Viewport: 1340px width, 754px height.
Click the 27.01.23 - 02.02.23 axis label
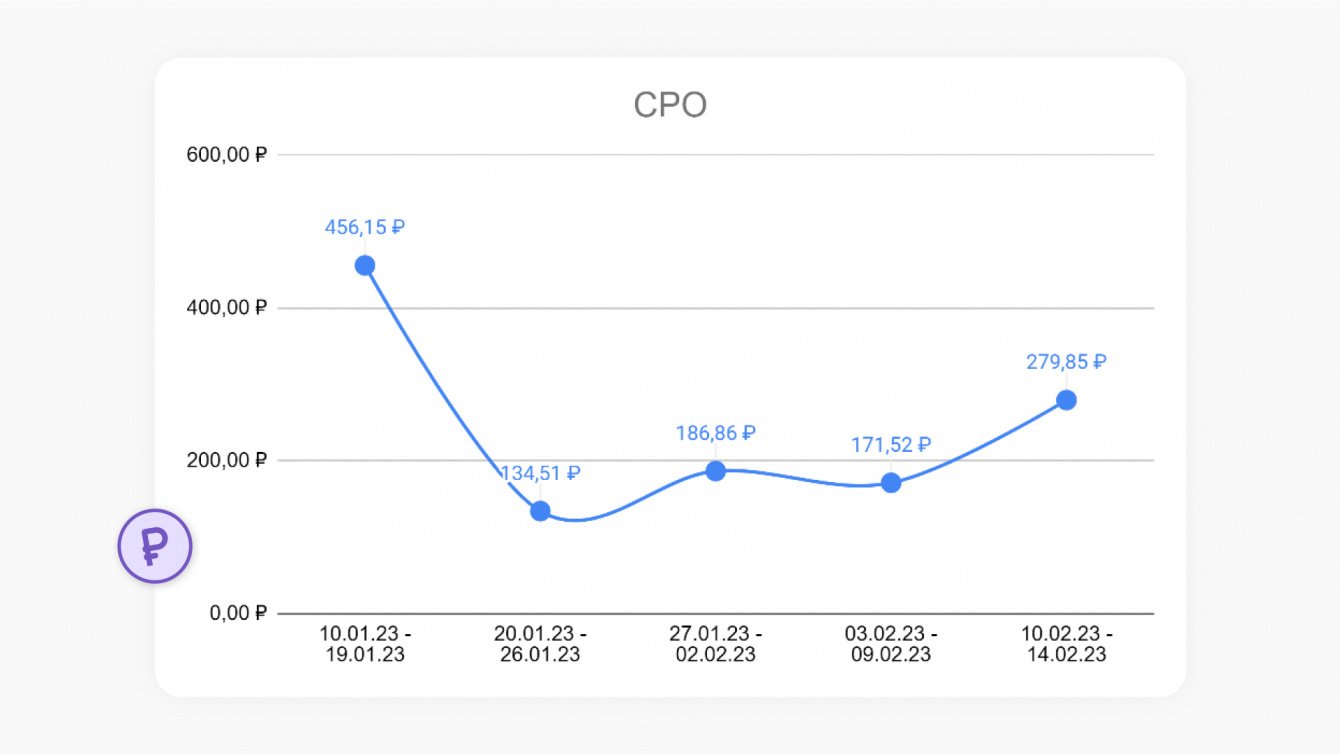tap(716, 644)
